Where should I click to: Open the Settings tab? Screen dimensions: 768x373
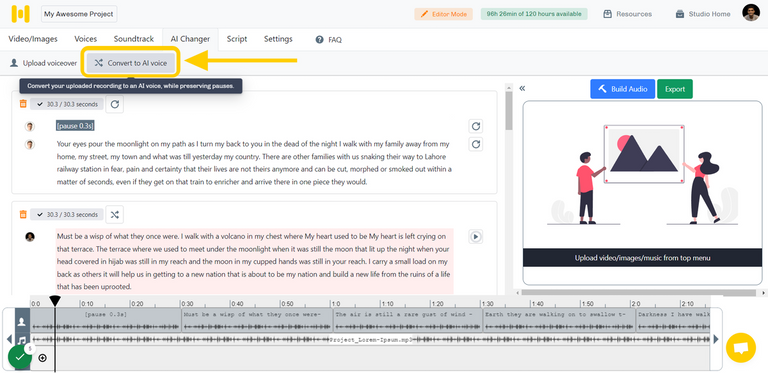point(278,39)
